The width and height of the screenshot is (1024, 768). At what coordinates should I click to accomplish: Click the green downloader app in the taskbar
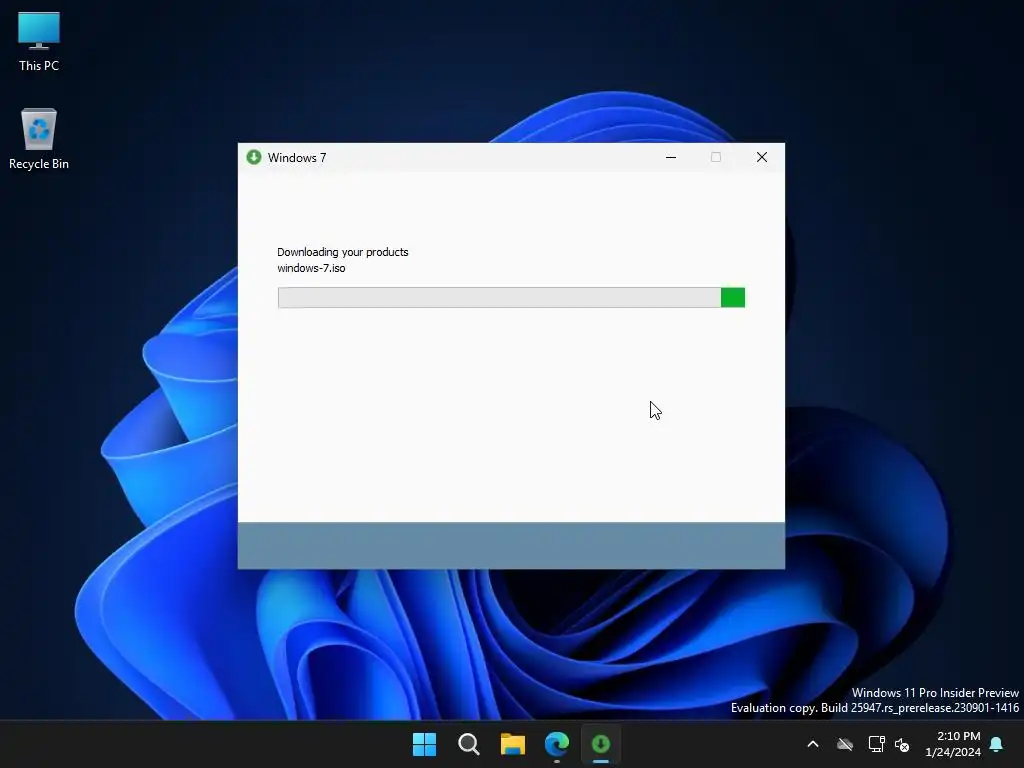[x=601, y=744]
